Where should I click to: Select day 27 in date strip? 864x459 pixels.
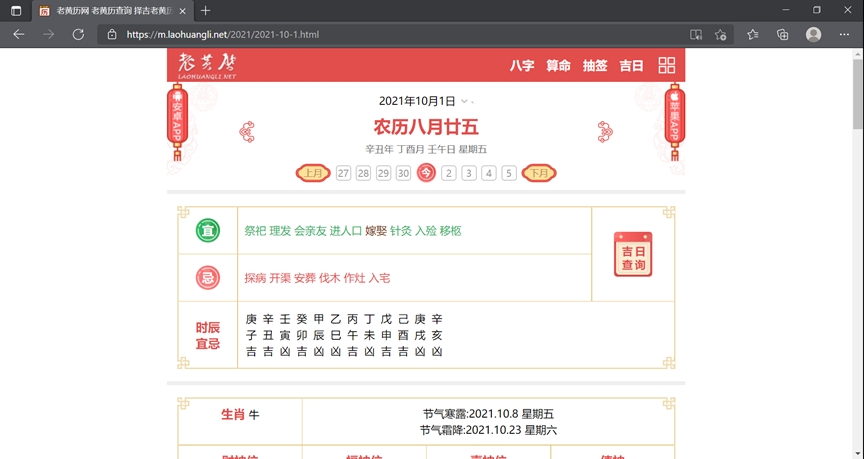343,173
